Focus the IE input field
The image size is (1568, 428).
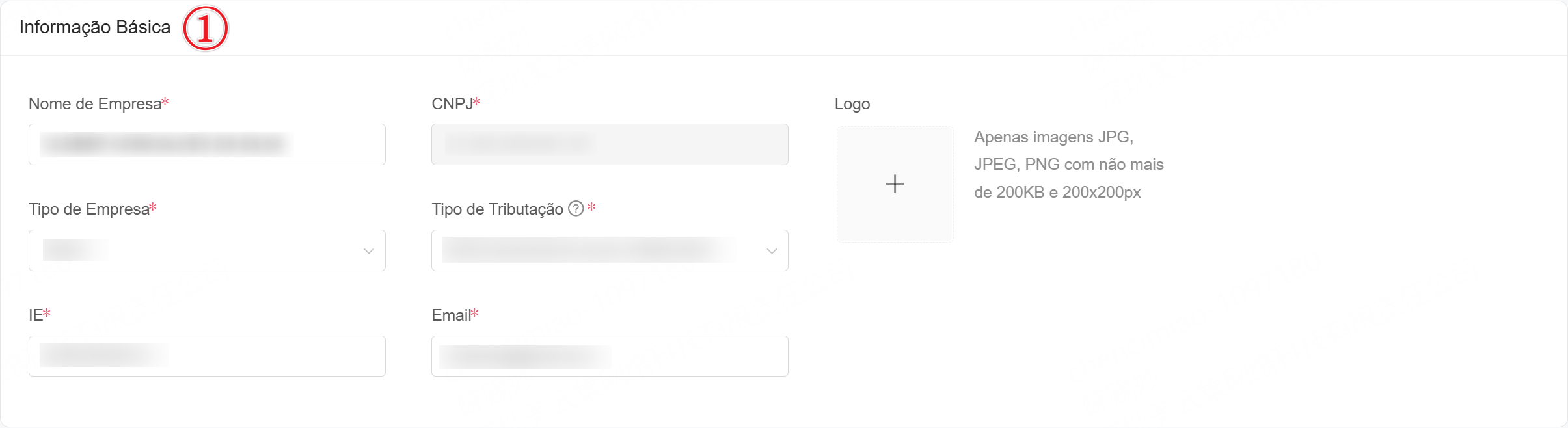pyautogui.click(x=207, y=356)
